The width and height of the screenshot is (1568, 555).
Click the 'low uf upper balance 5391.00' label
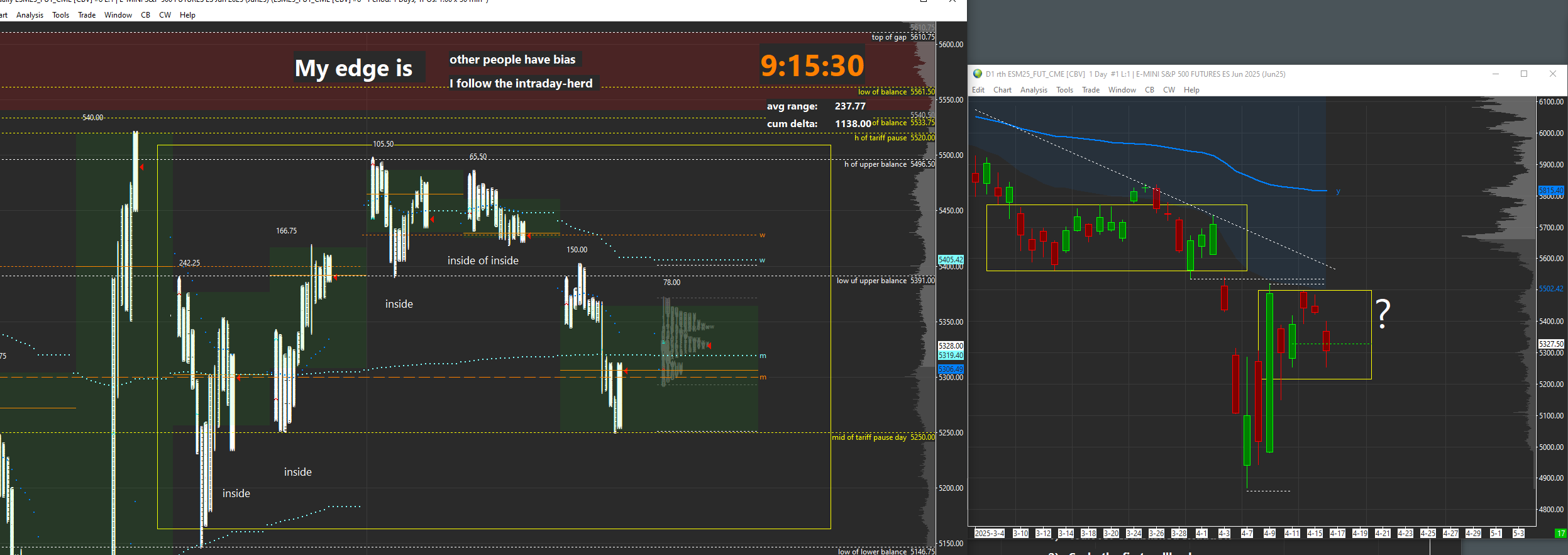[886, 281]
